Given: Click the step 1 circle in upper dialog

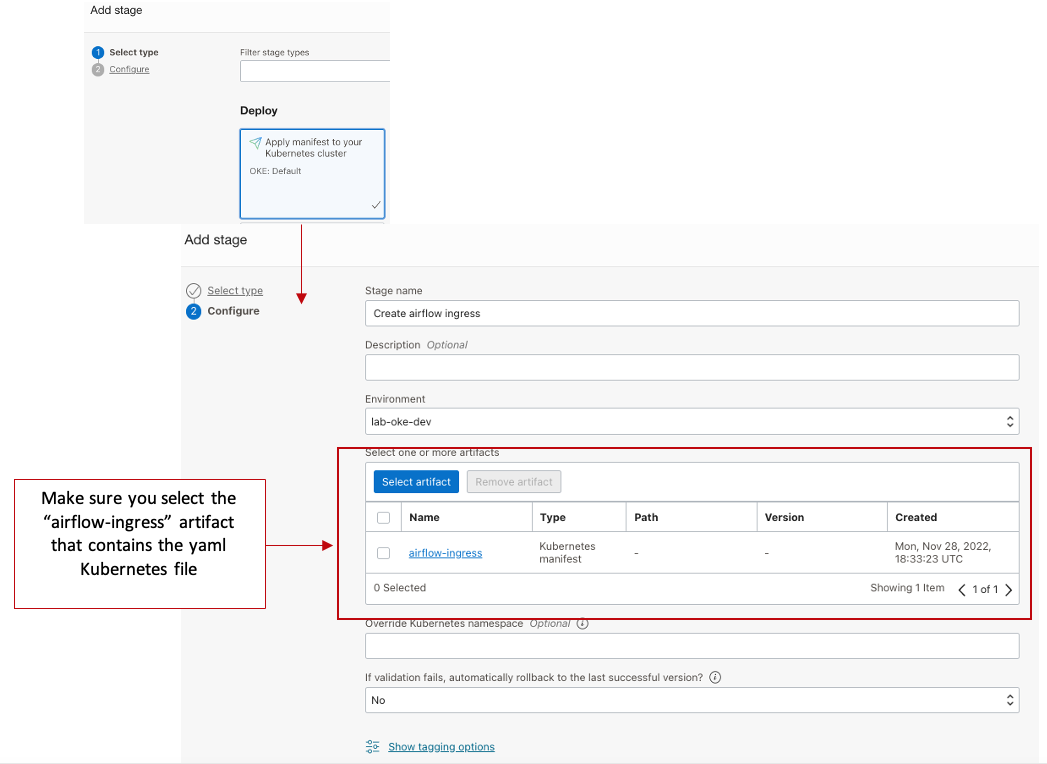Looking at the screenshot, I should click(98, 52).
